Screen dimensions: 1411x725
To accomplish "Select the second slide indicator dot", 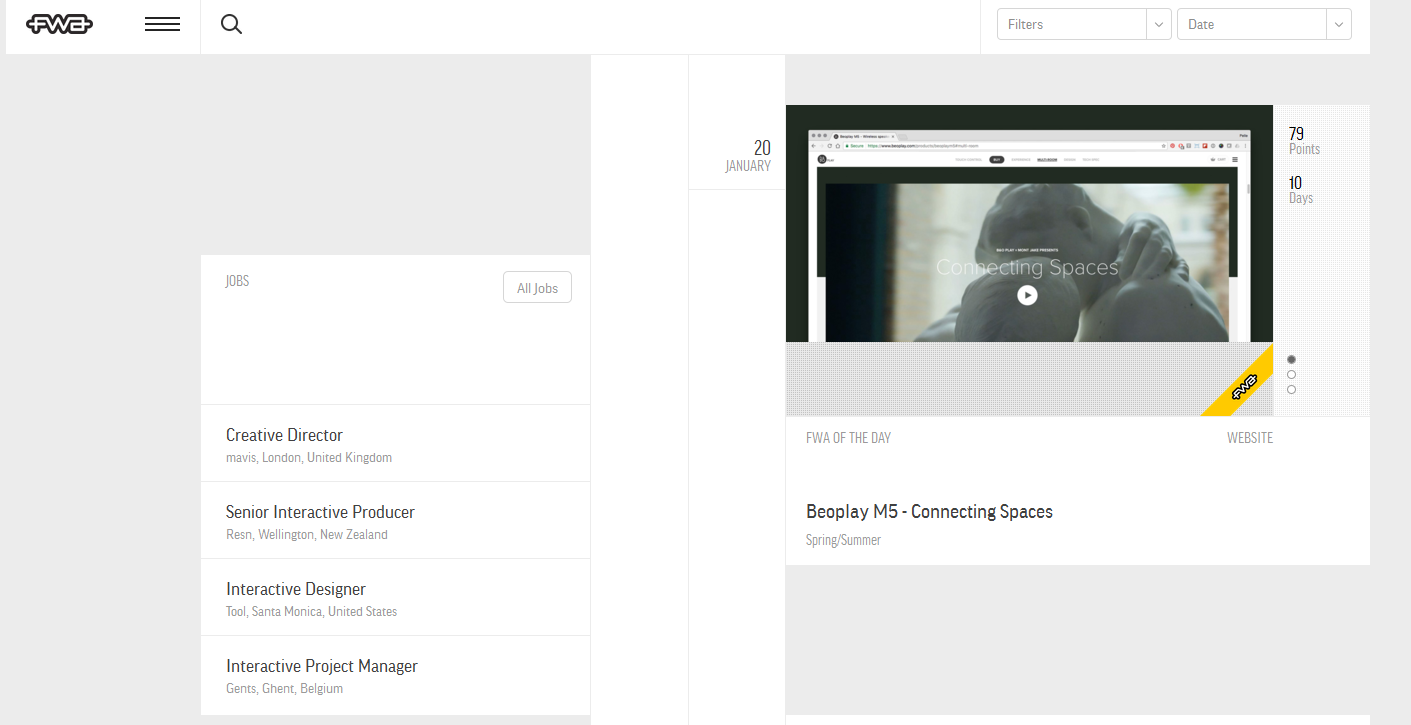I will pos(1292,375).
